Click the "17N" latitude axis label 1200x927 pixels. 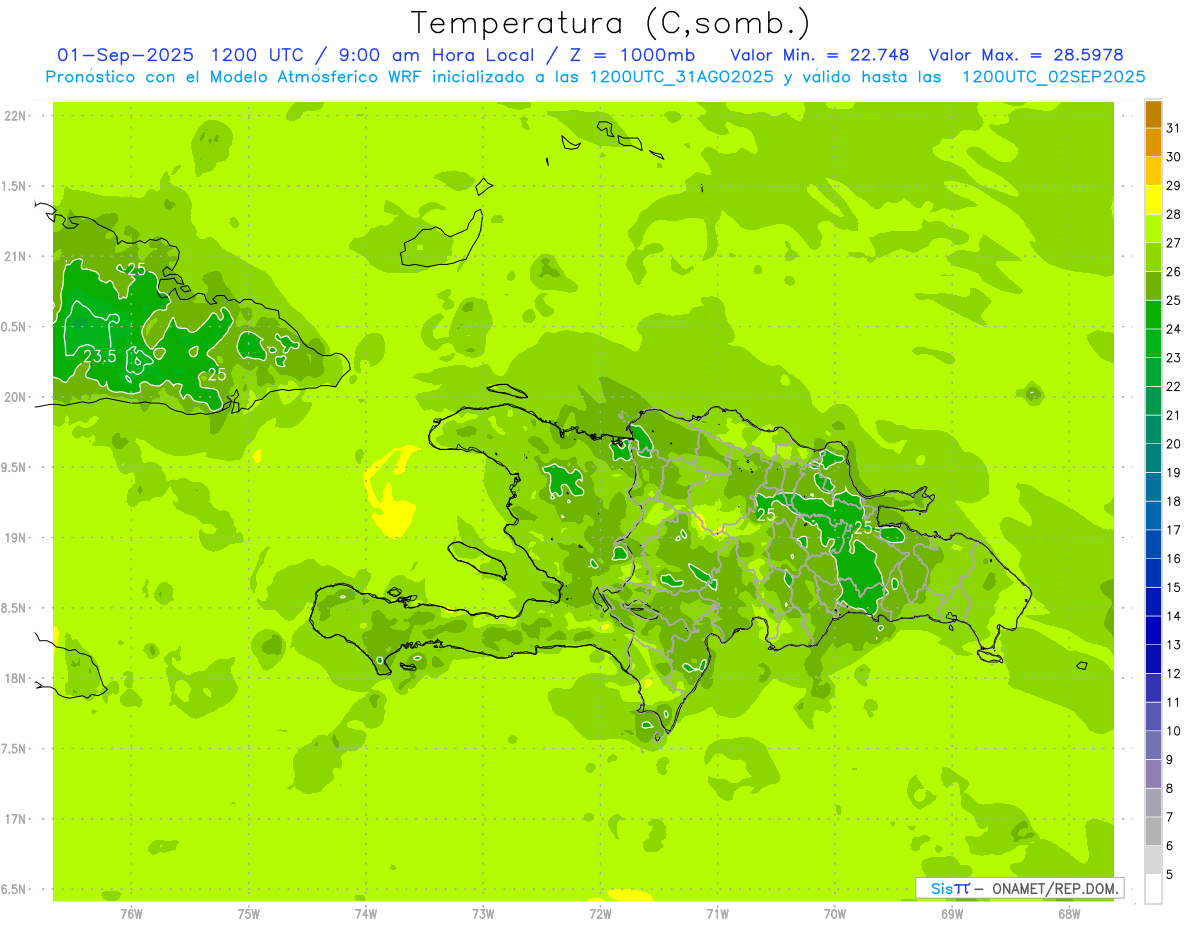tap(14, 819)
